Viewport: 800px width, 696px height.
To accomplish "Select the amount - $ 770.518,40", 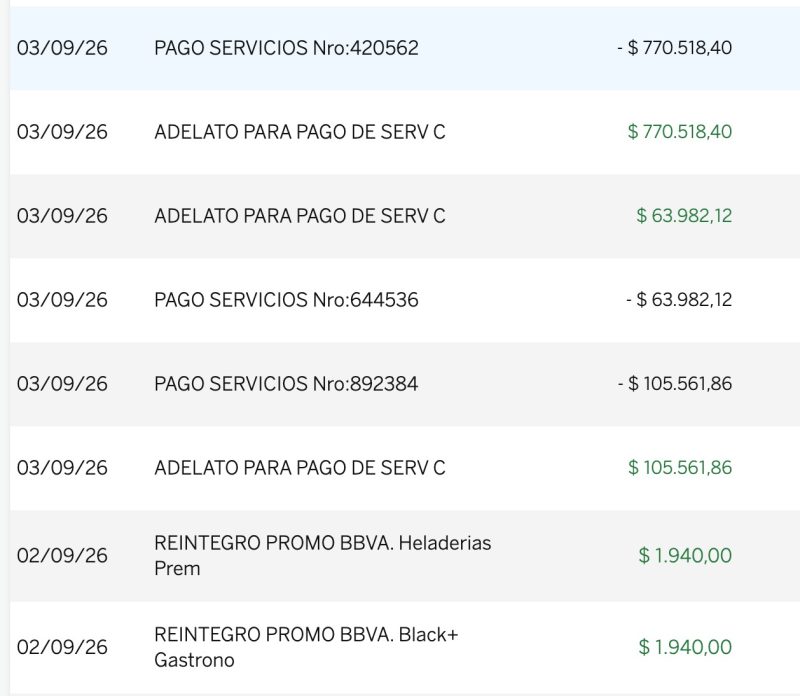I will point(674,48).
